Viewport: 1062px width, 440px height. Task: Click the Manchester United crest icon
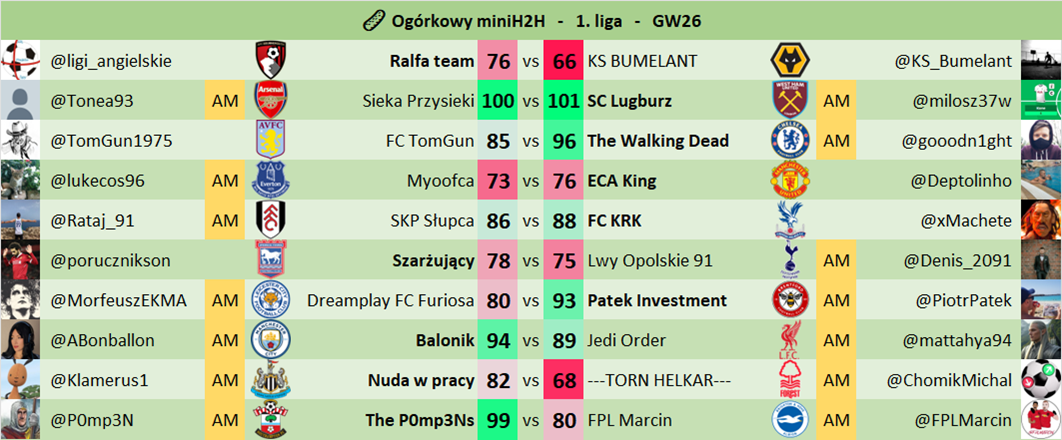(x=789, y=180)
